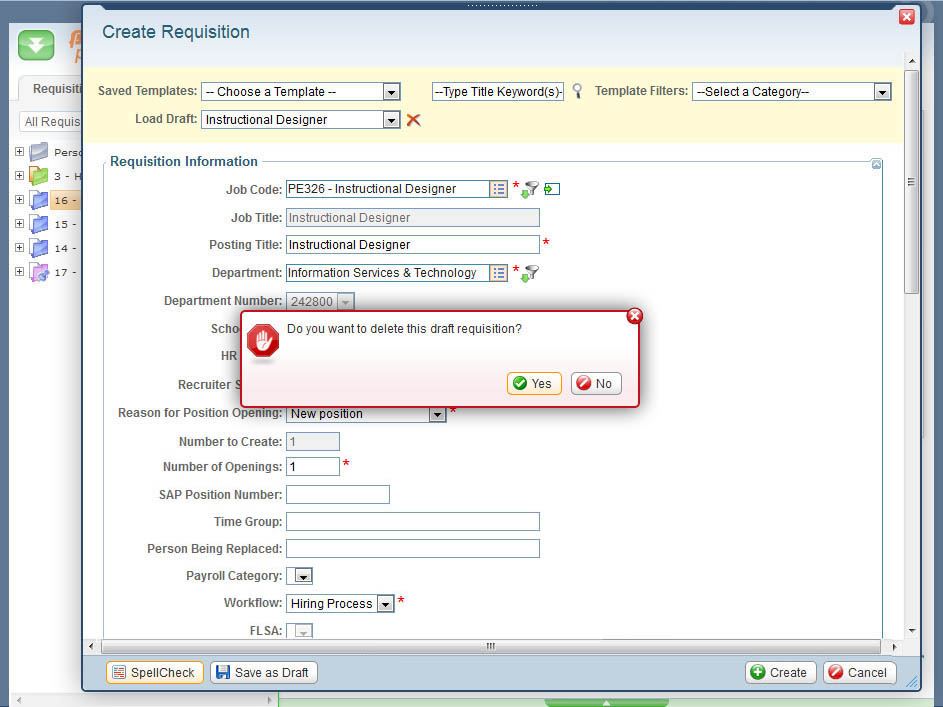Click the Department filter funnel icon
This screenshot has height=707, width=943.
click(x=530, y=273)
